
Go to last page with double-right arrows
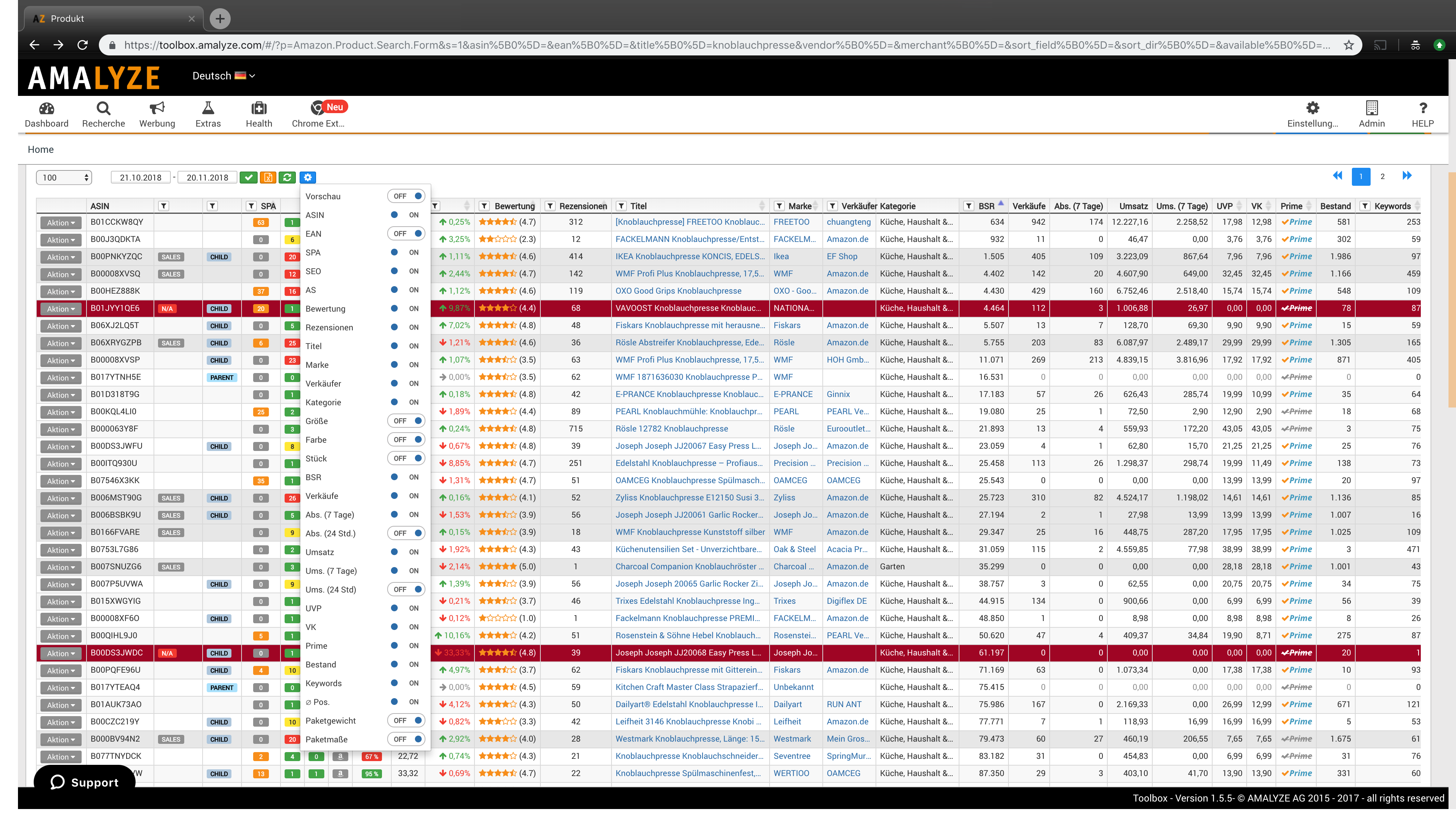(1407, 176)
